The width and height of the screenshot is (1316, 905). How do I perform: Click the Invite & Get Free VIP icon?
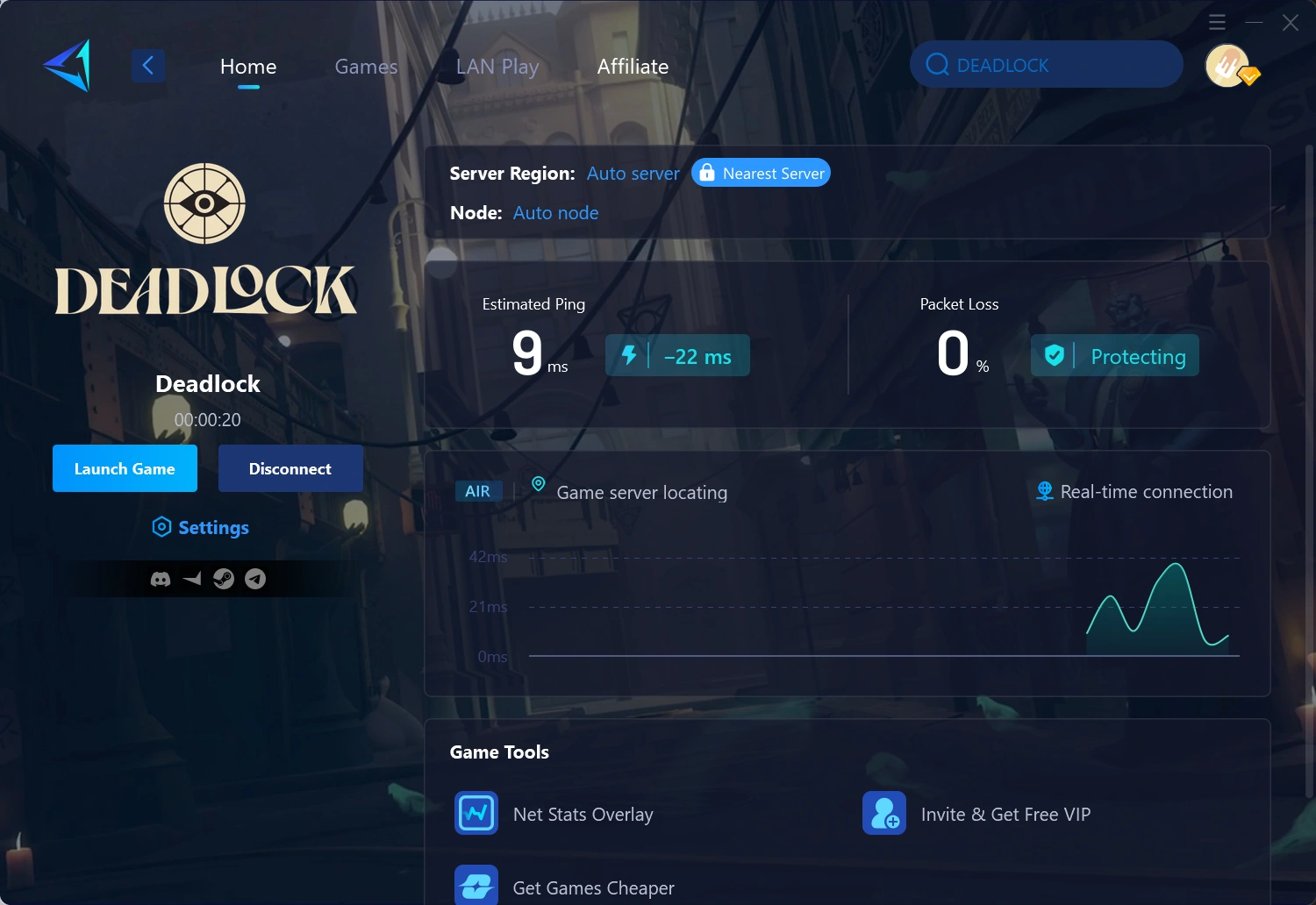click(884, 813)
